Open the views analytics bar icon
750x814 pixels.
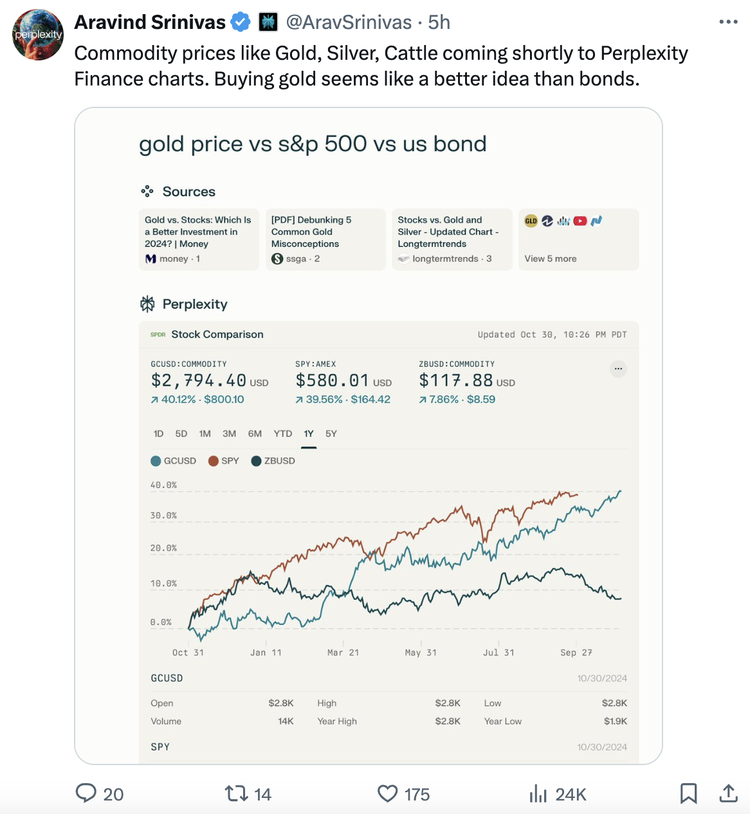(x=538, y=793)
